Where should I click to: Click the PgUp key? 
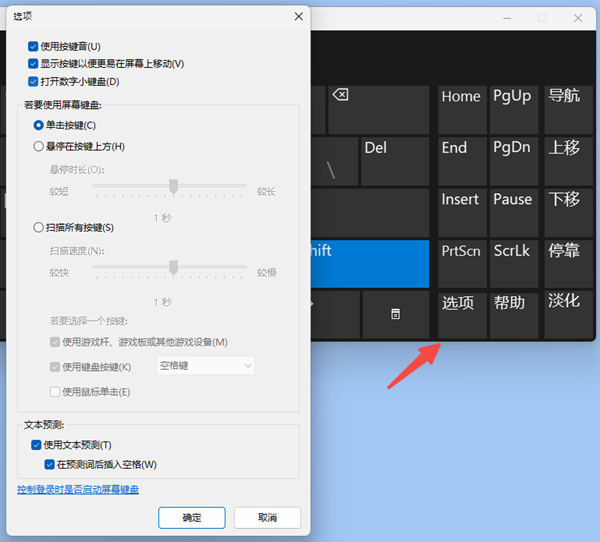click(514, 110)
